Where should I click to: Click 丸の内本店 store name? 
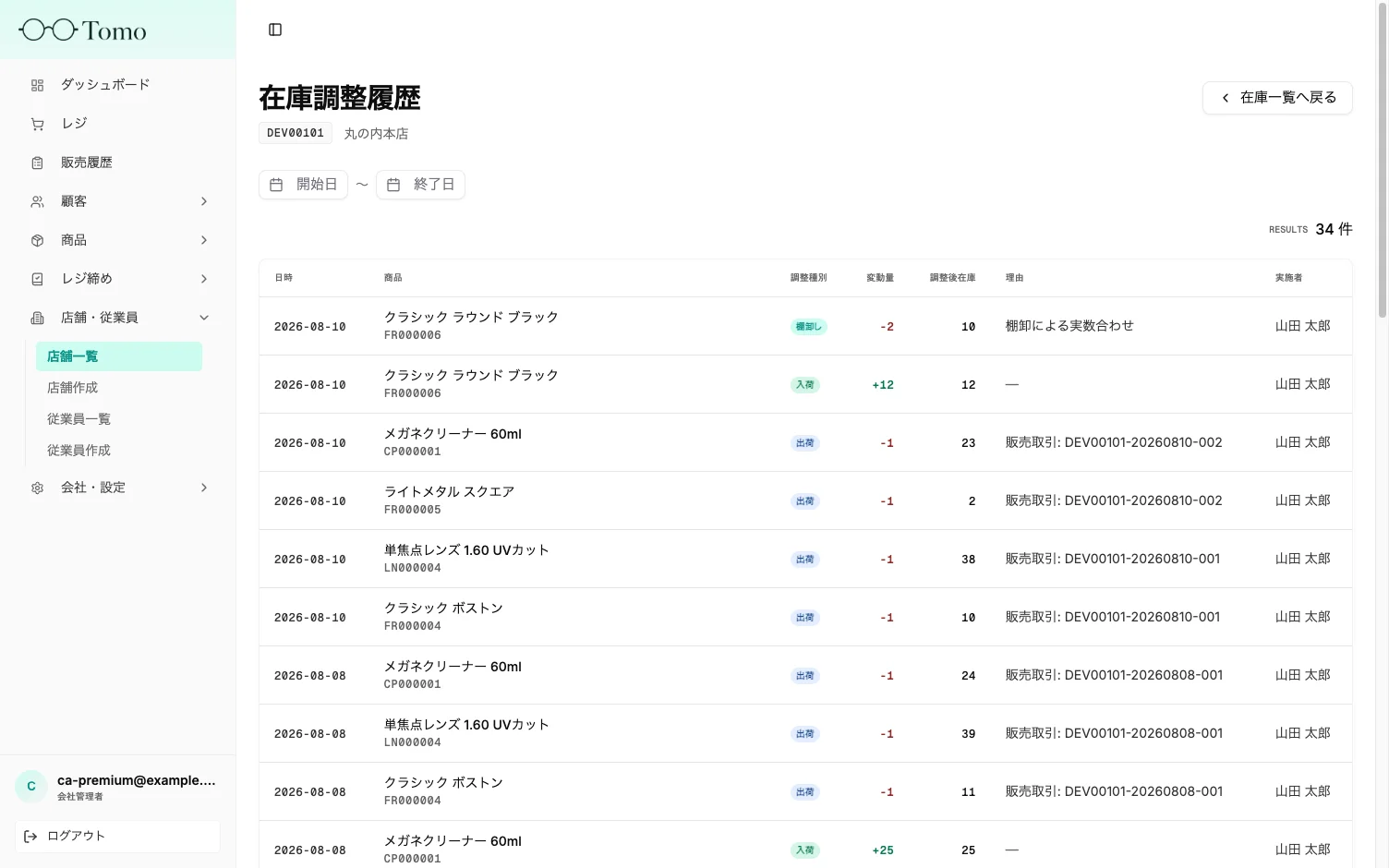pos(376,134)
